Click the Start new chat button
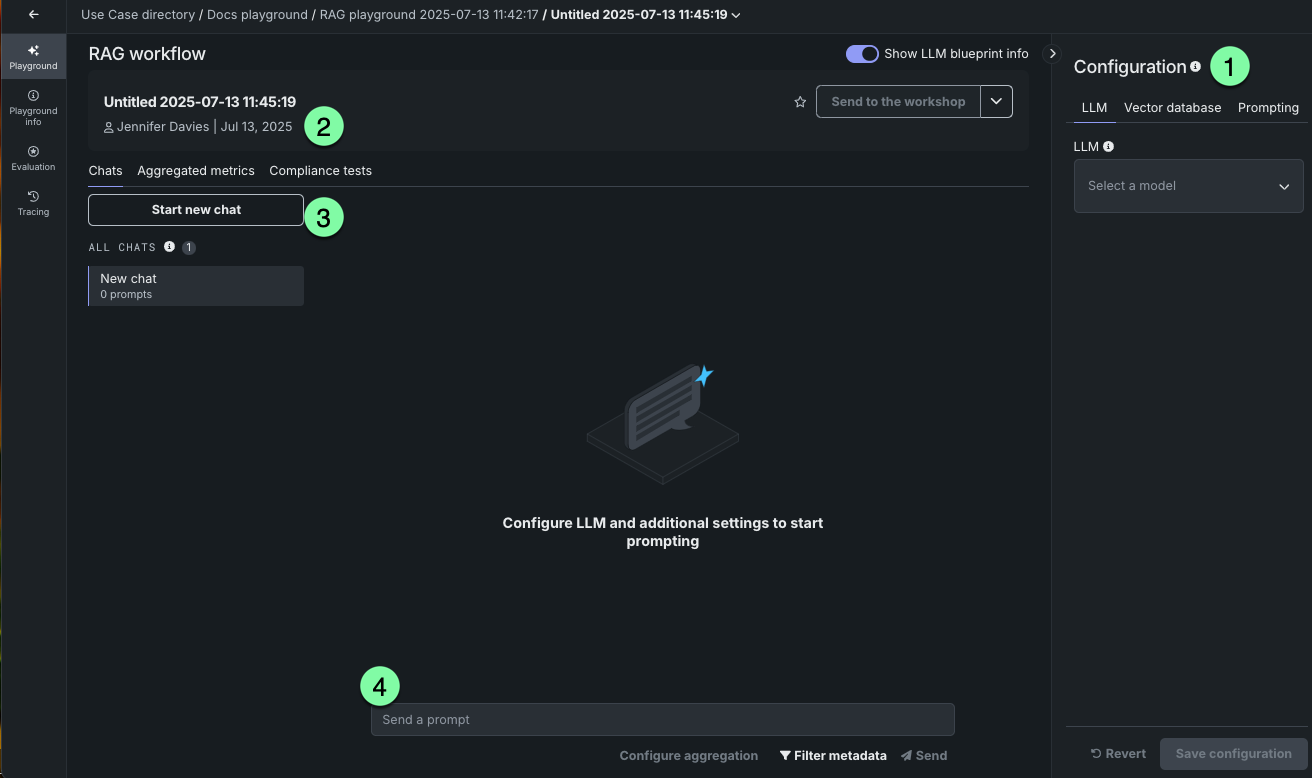The height and width of the screenshot is (778, 1312). point(196,210)
